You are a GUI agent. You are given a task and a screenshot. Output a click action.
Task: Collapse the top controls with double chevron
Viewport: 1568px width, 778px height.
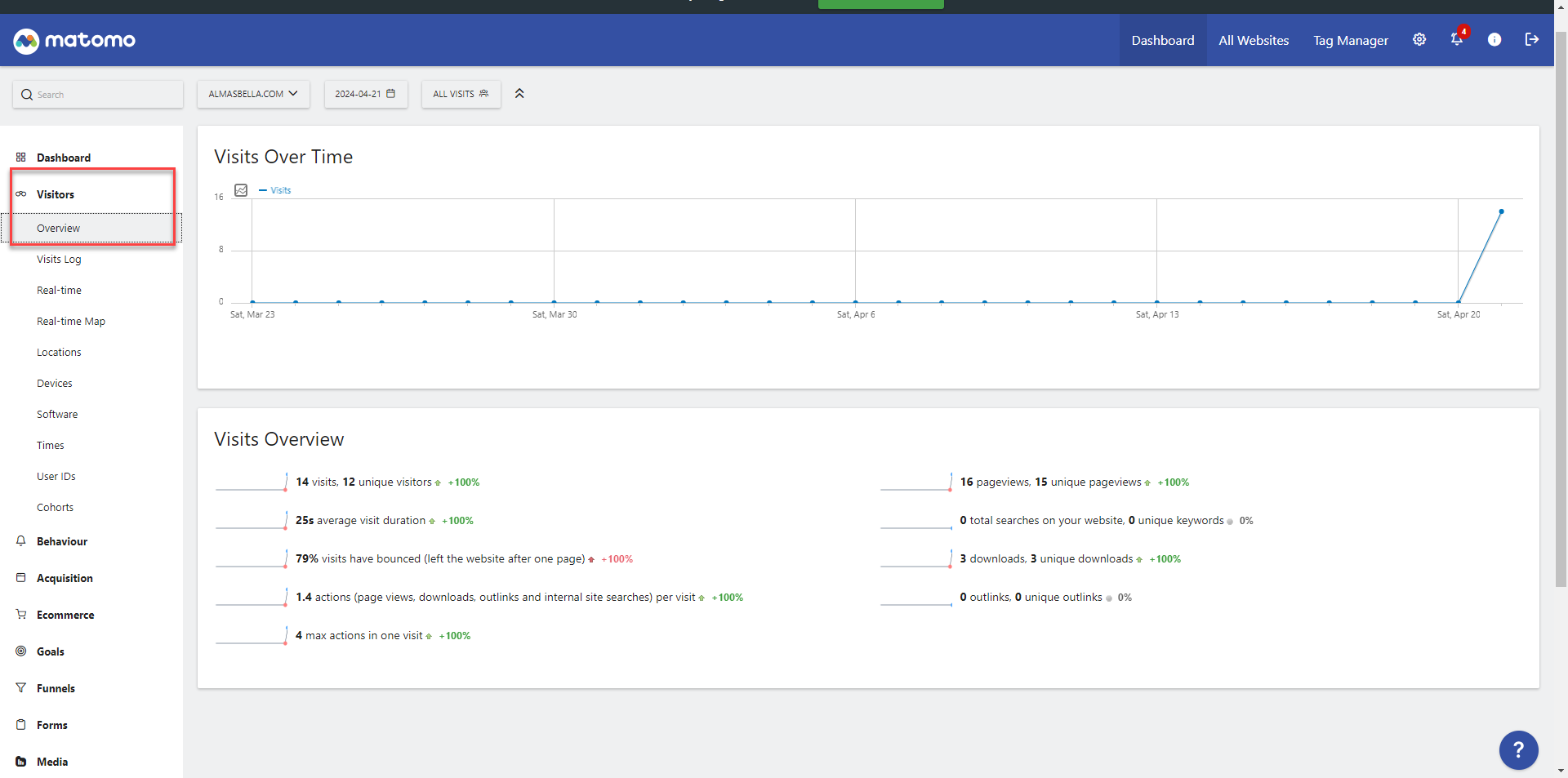click(519, 94)
